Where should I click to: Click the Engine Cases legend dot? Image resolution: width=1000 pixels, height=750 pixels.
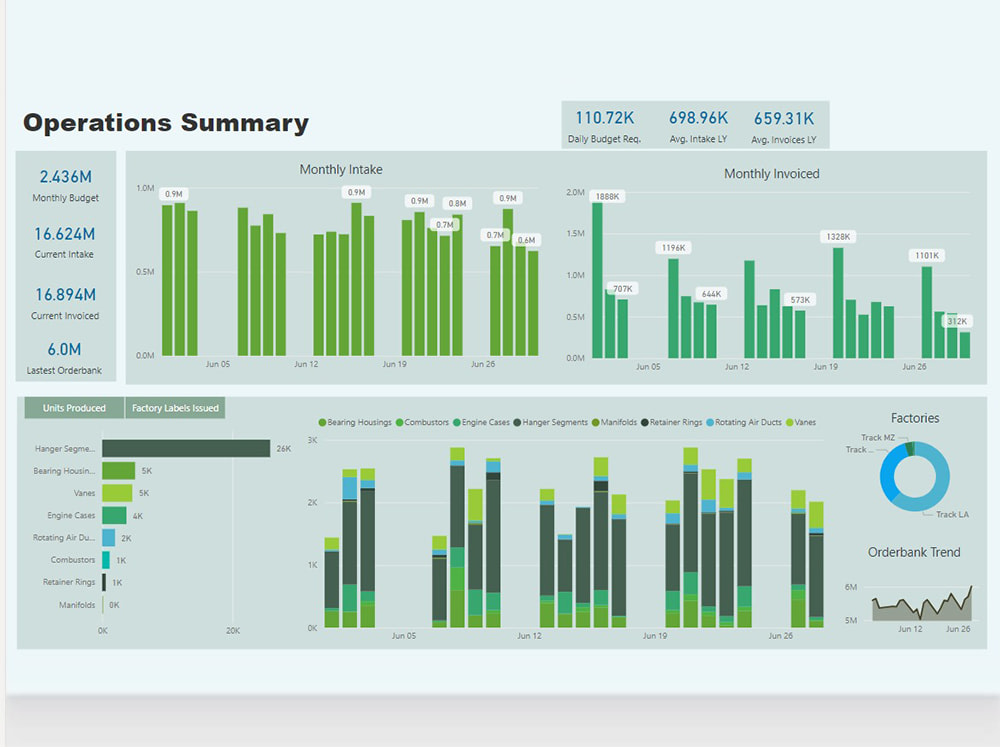pyautogui.click(x=457, y=422)
